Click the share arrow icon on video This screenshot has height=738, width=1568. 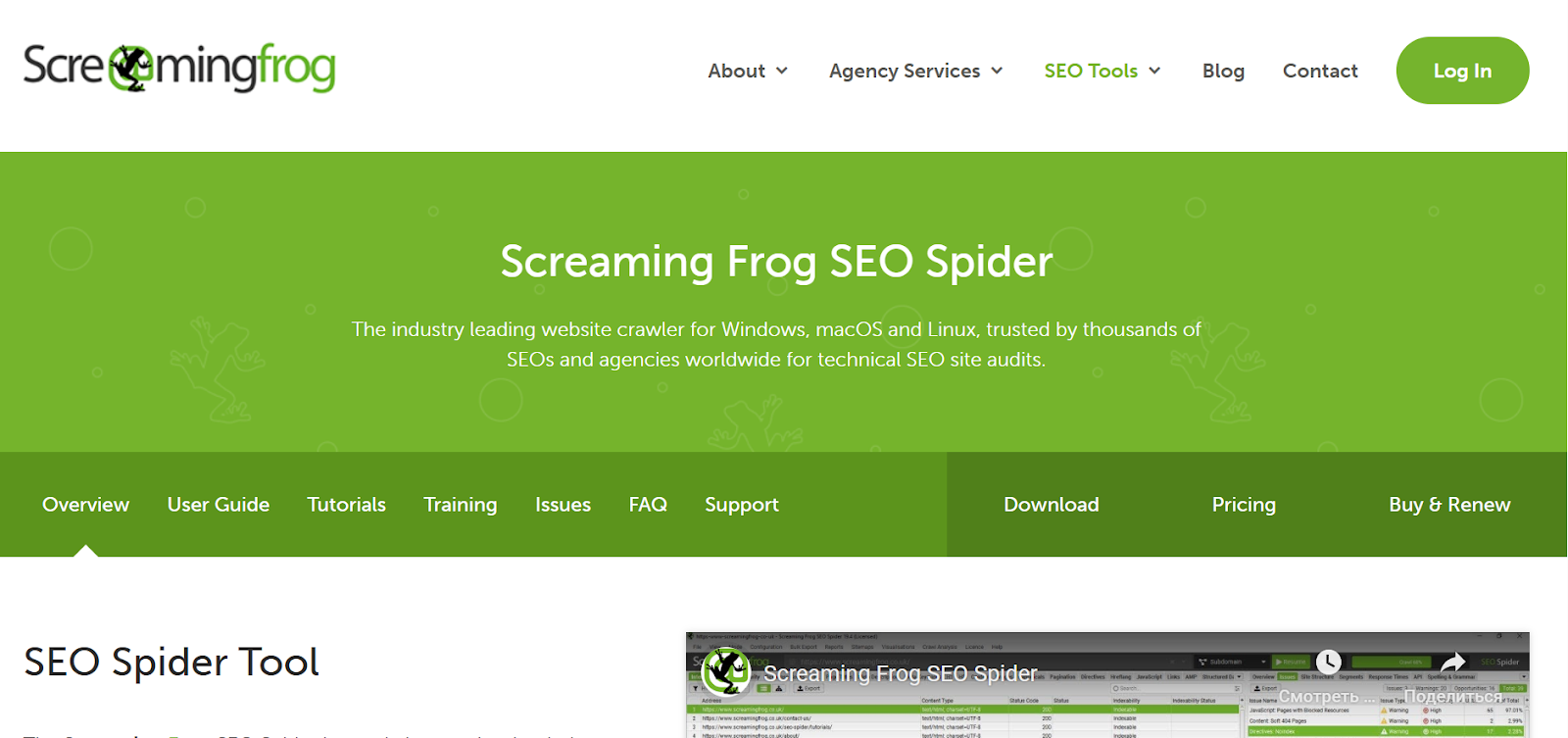click(1453, 663)
